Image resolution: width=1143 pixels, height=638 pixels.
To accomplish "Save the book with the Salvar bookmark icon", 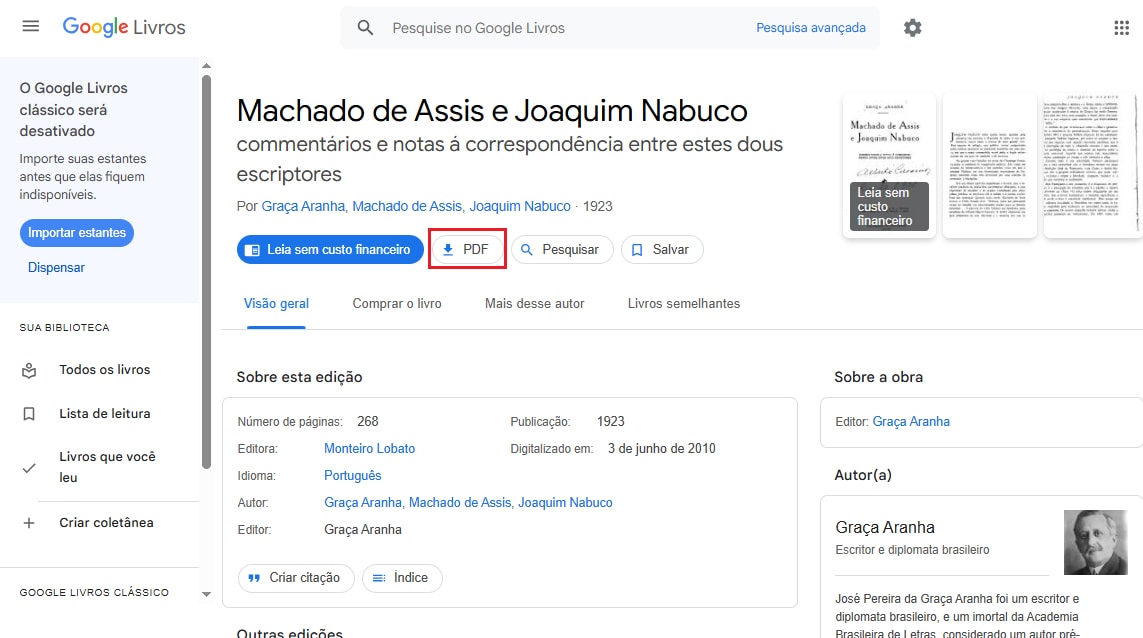I will click(x=637, y=249).
